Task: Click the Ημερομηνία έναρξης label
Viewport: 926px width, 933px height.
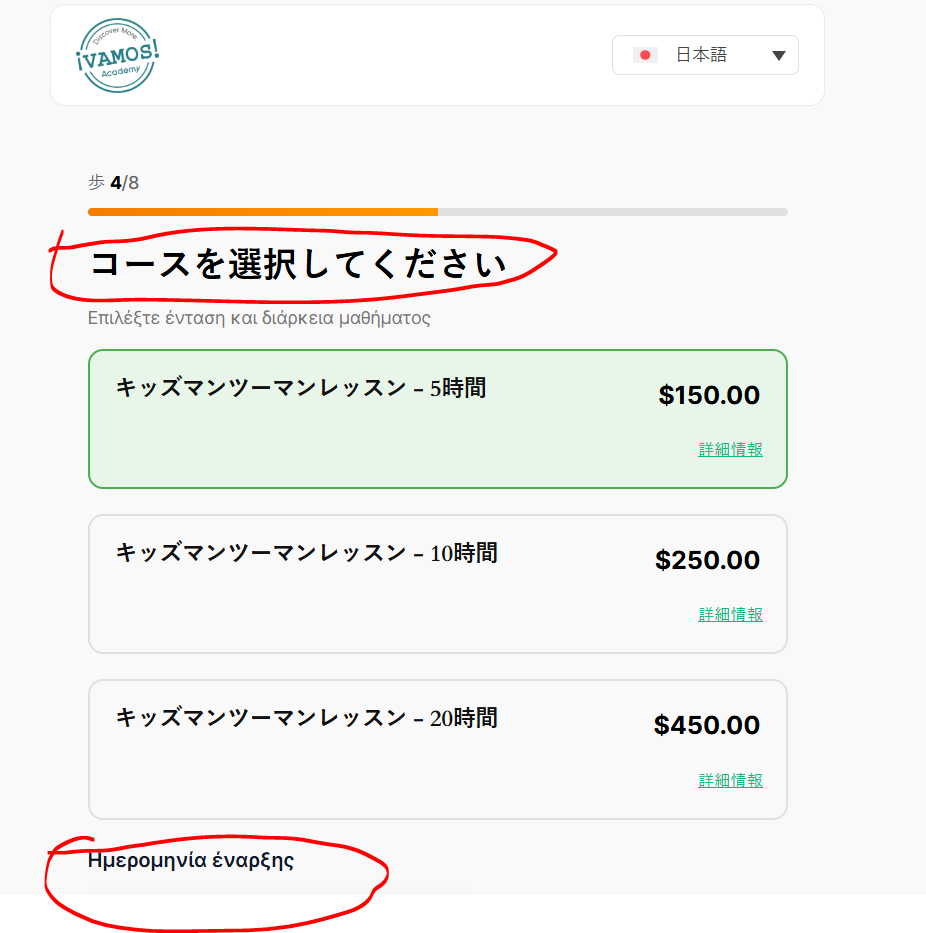Action: point(191,860)
